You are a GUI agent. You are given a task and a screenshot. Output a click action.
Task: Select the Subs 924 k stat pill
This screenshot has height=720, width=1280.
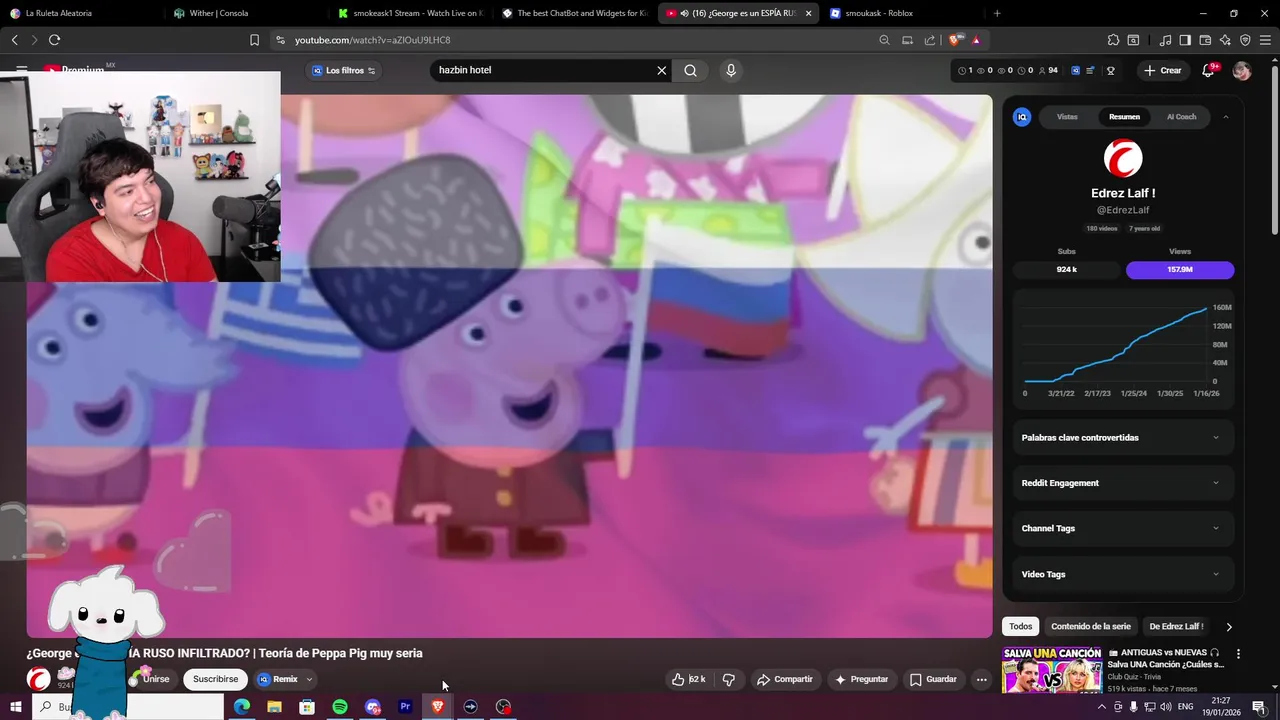tap(1067, 270)
